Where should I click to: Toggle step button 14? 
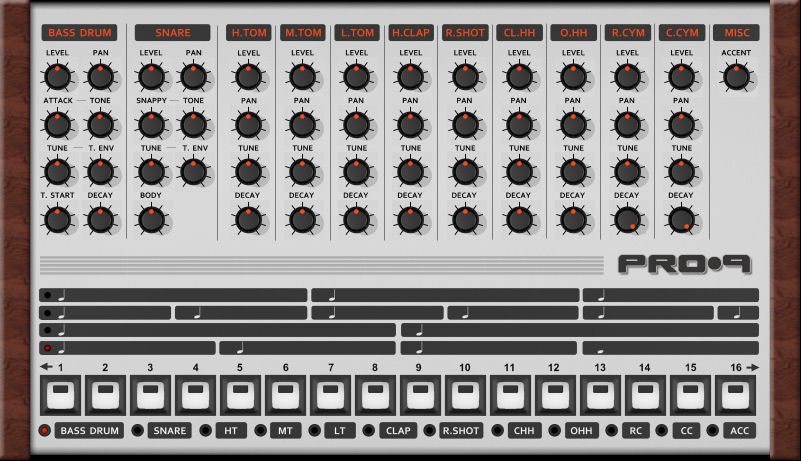645,395
